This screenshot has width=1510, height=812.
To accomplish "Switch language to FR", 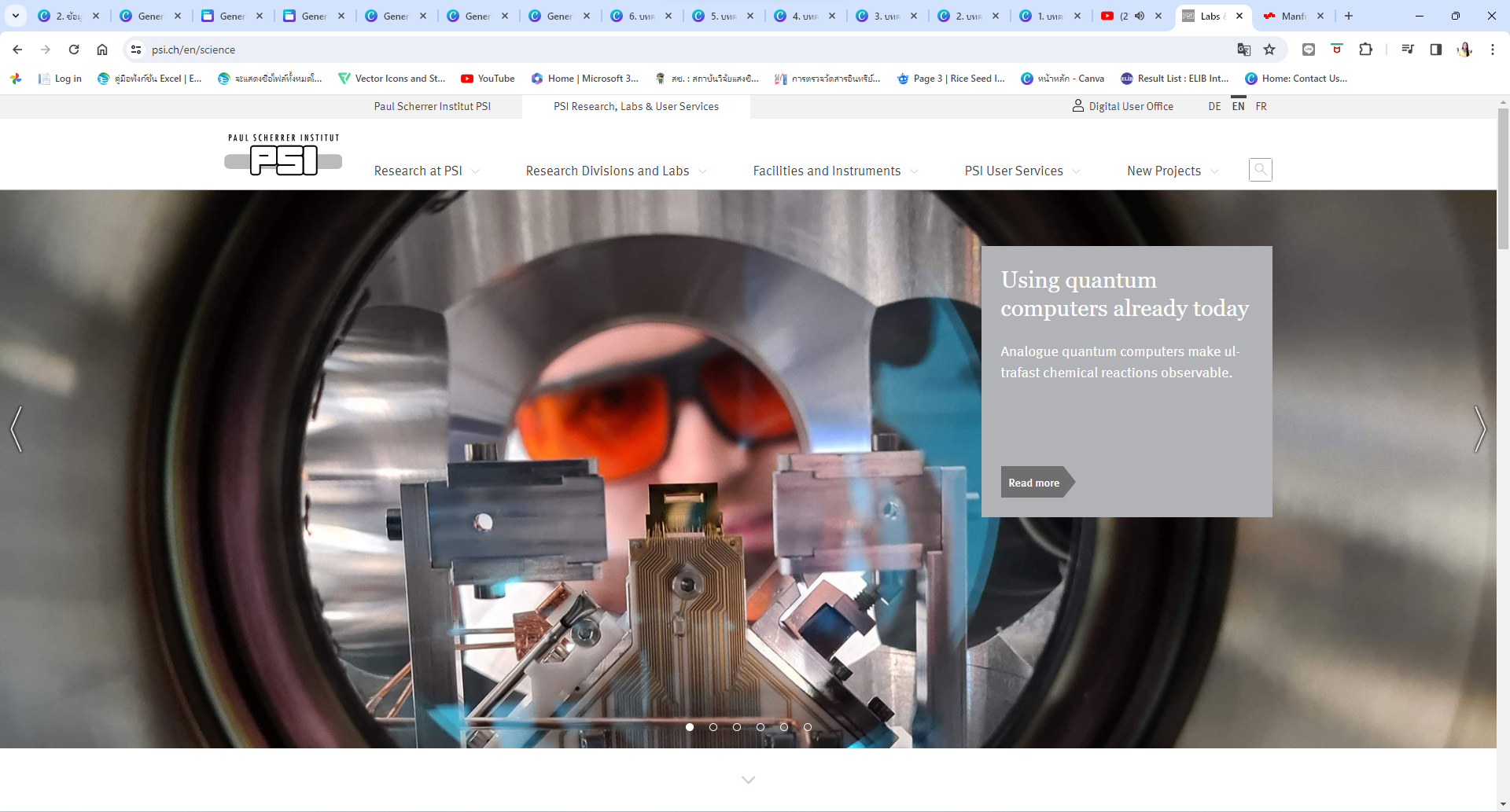I will (1261, 106).
